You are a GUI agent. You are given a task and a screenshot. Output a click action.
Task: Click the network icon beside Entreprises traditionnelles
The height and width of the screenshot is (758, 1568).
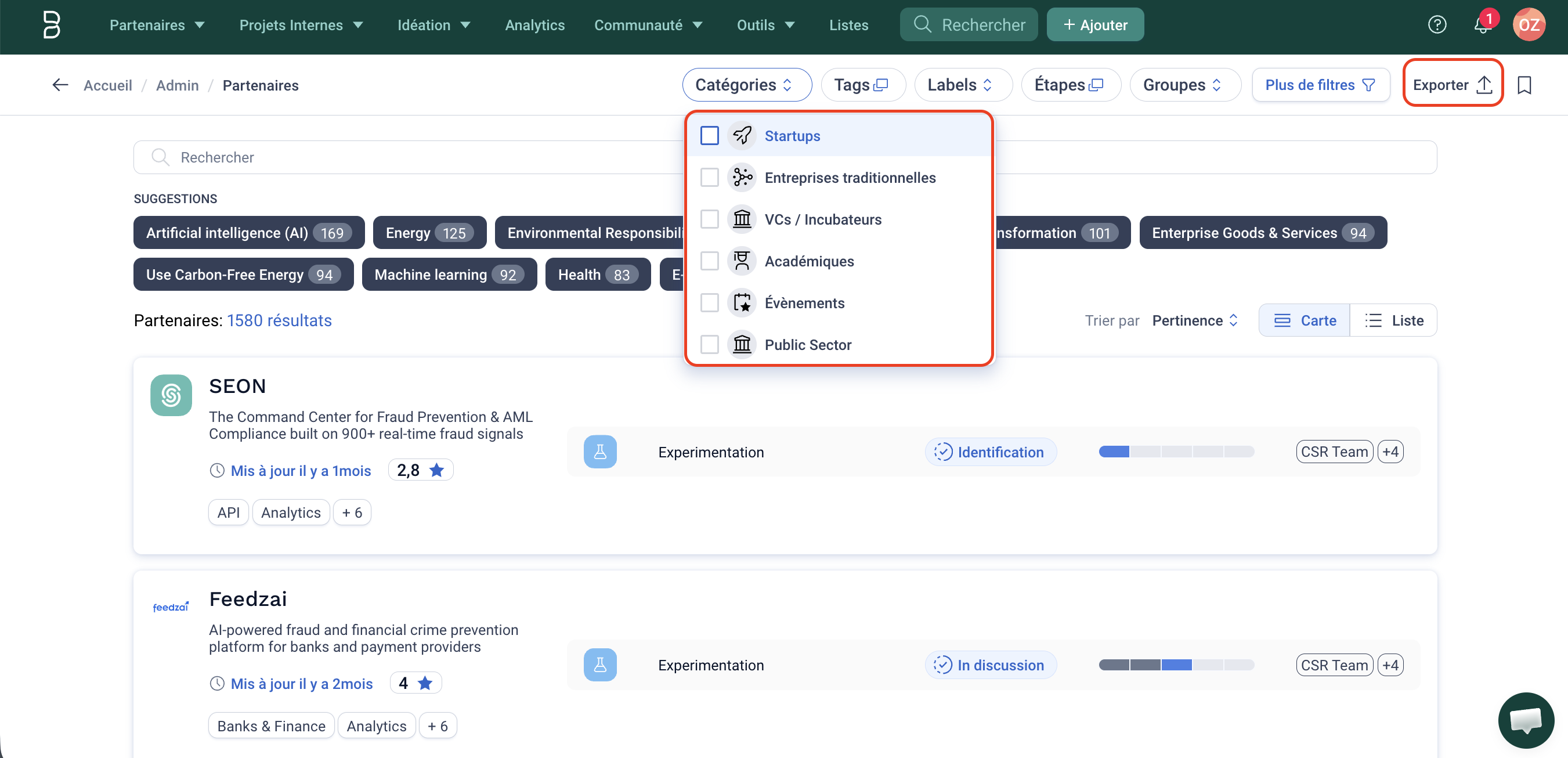(x=742, y=177)
